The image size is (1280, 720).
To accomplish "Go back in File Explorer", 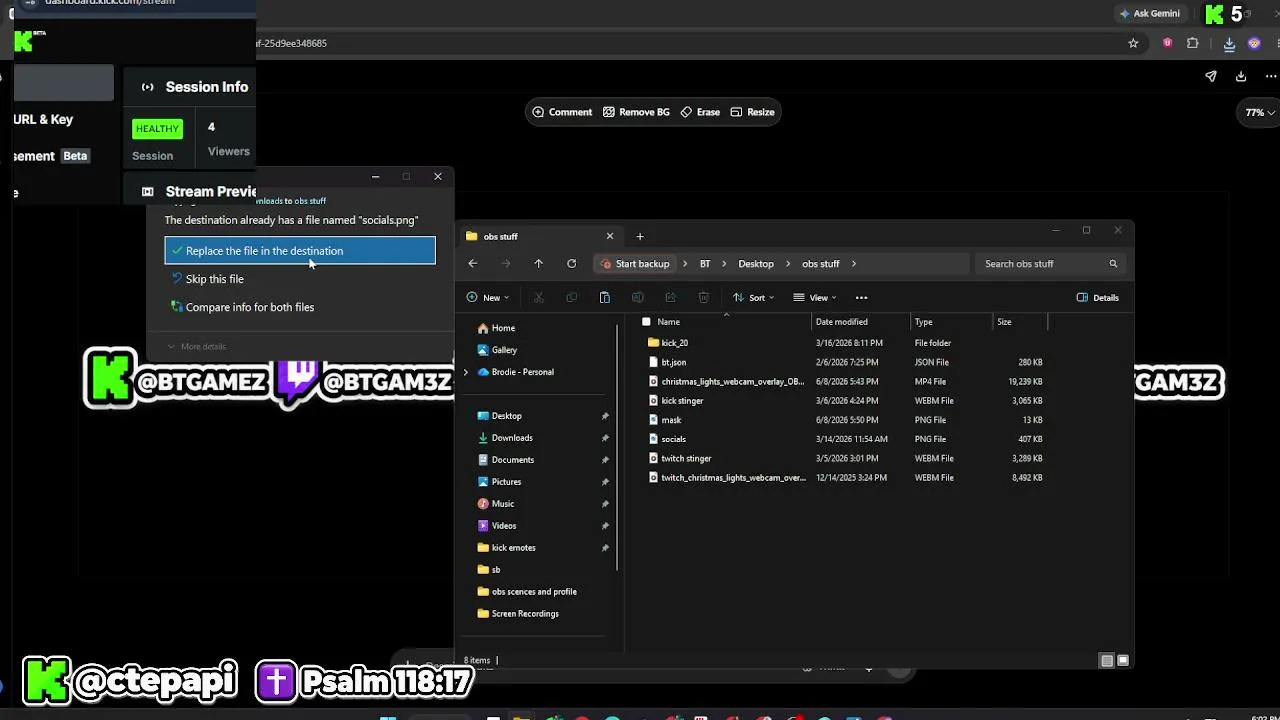I will 473,264.
